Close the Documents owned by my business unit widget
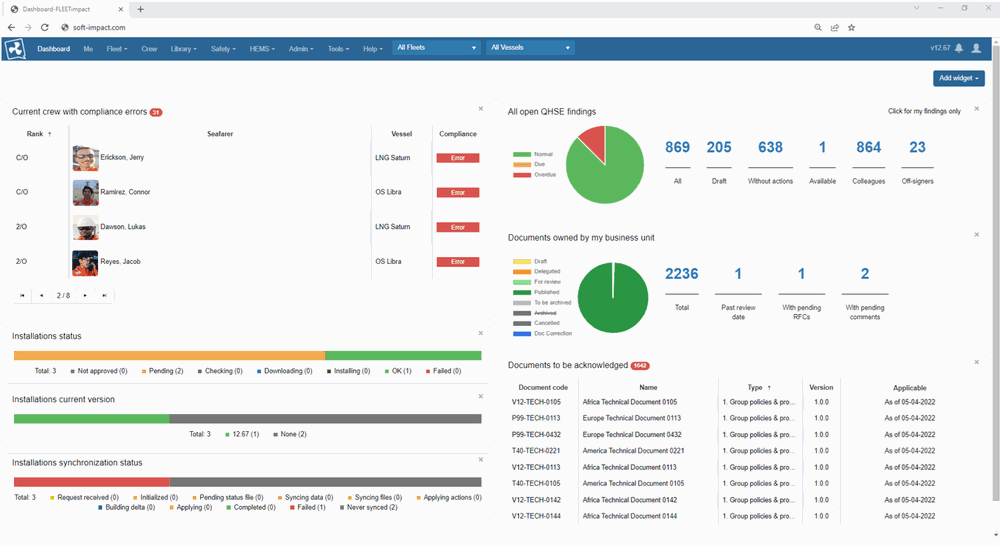Image resolution: width=1000 pixels, height=546 pixels. coord(976,235)
